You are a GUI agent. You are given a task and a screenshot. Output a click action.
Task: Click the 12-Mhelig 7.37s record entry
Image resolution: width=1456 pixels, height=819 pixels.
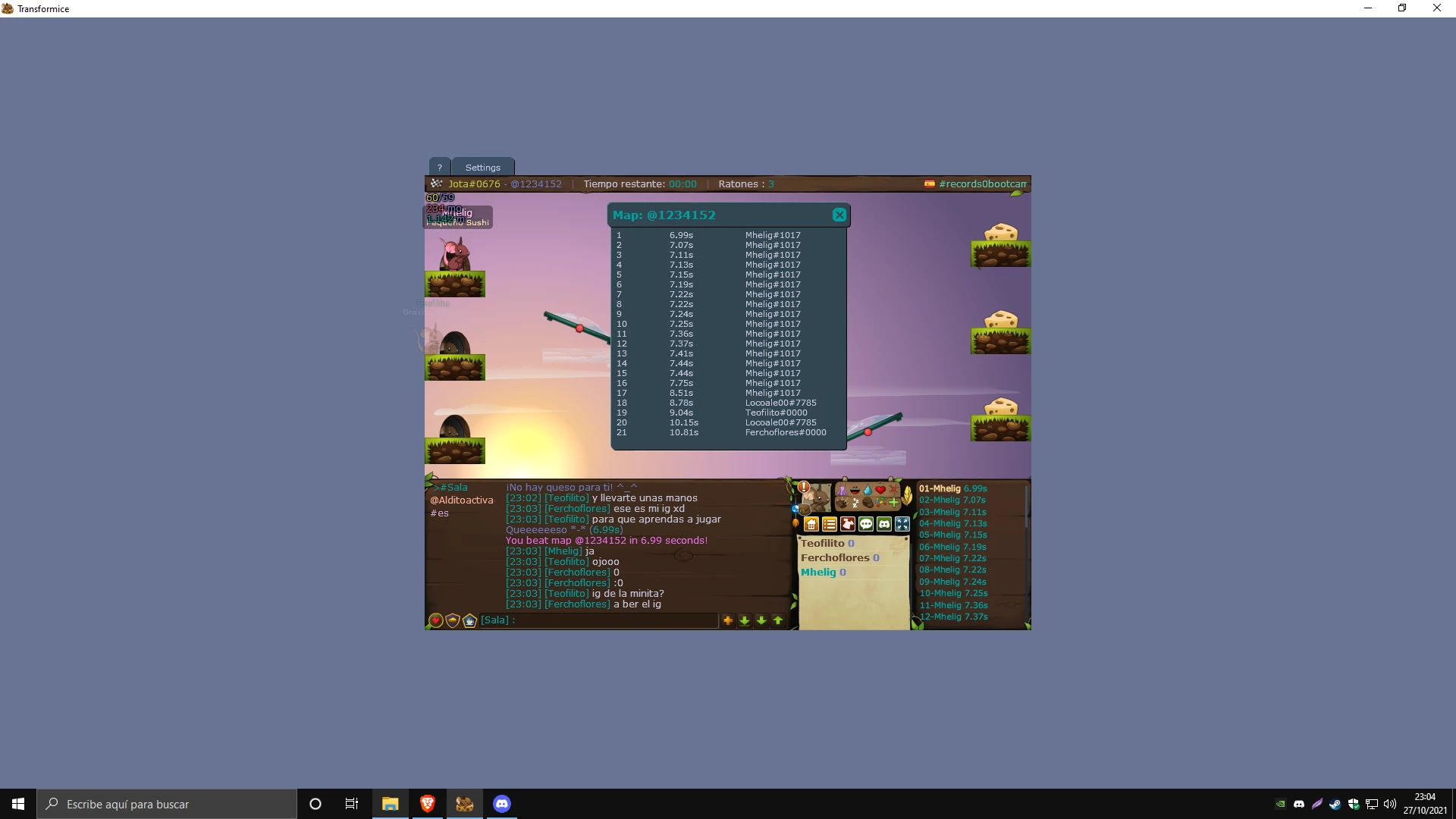(x=953, y=617)
